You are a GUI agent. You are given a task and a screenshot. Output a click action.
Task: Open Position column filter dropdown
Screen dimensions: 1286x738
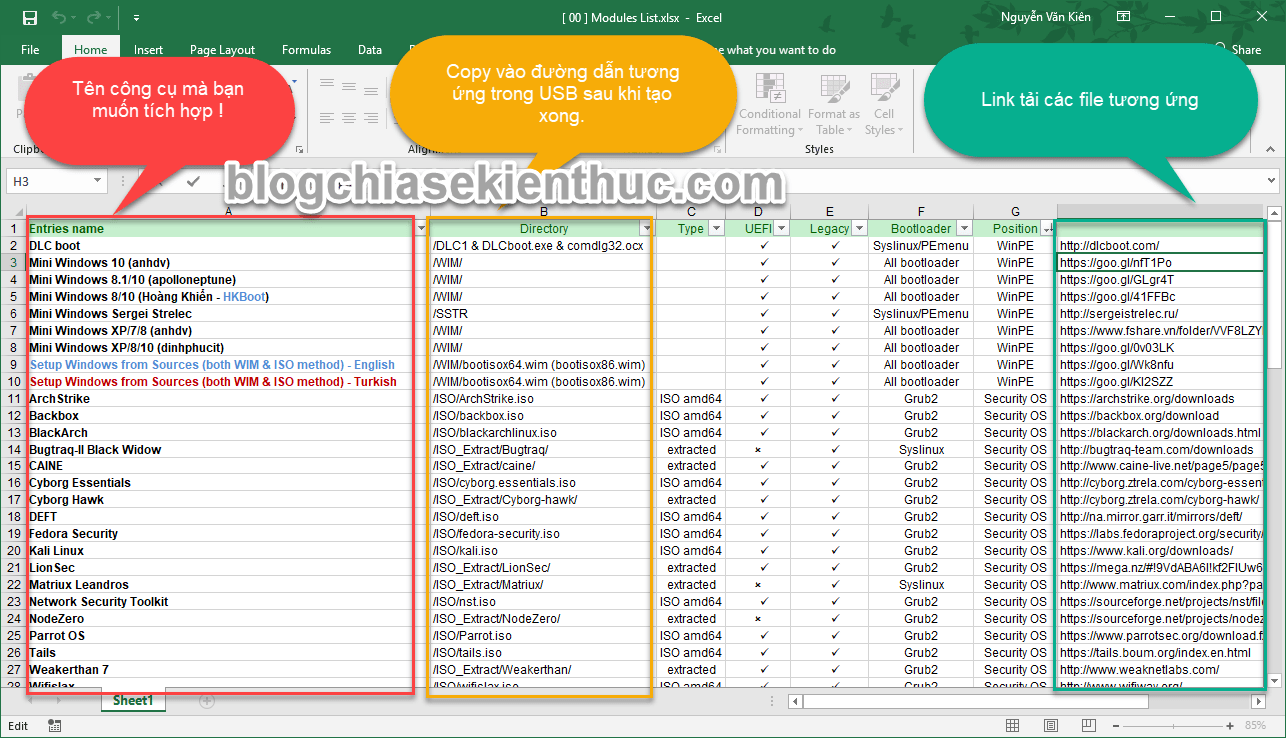point(1047,229)
